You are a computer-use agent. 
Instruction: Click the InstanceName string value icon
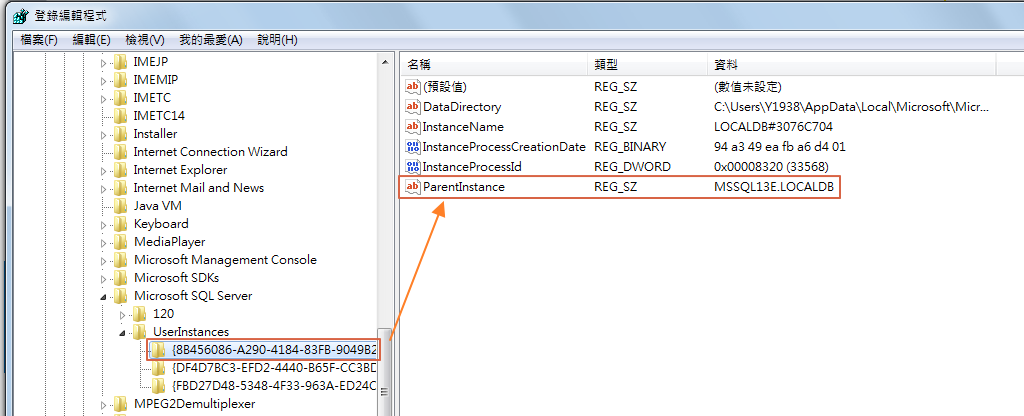coord(412,127)
